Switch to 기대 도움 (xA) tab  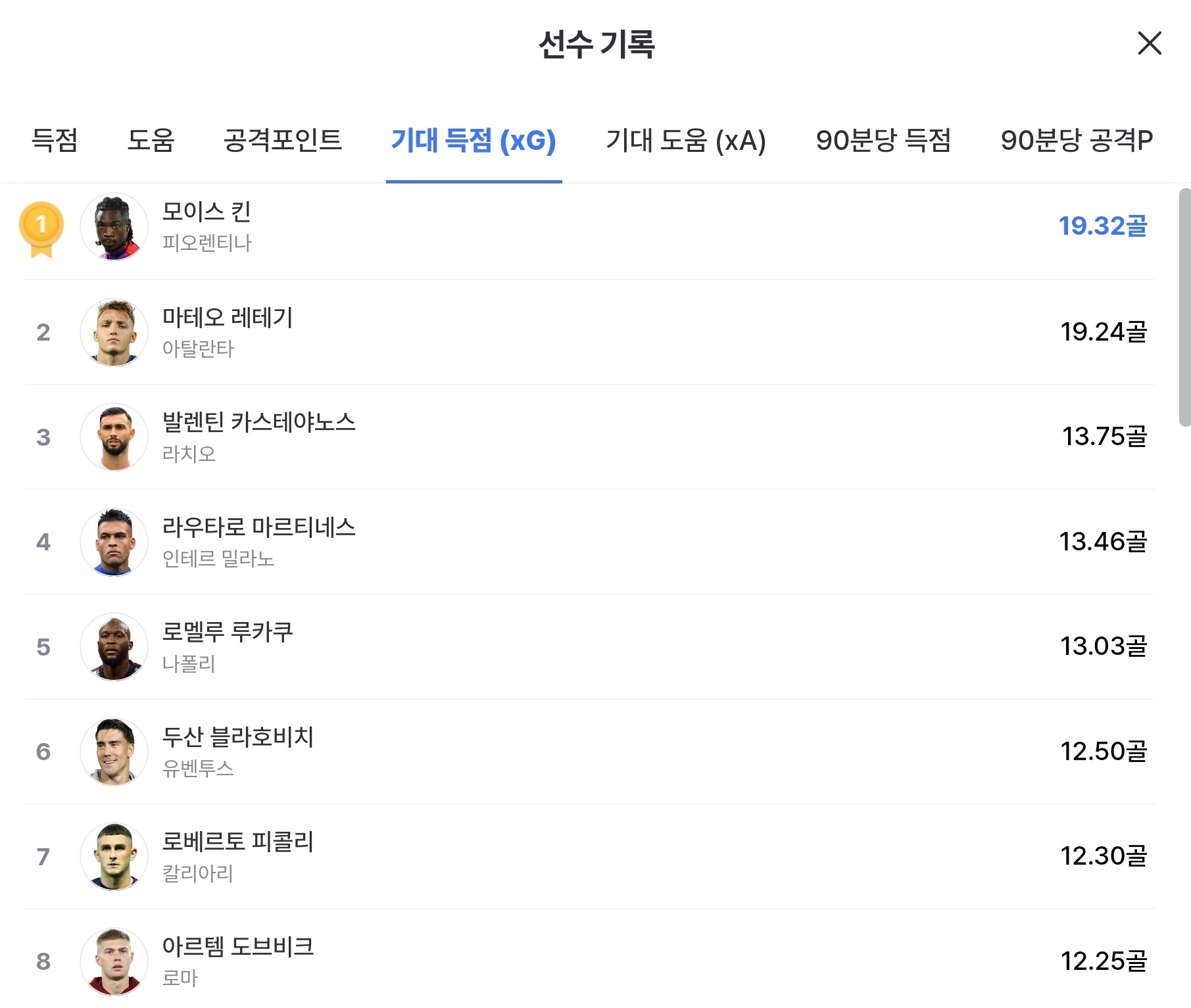[x=685, y=140]
